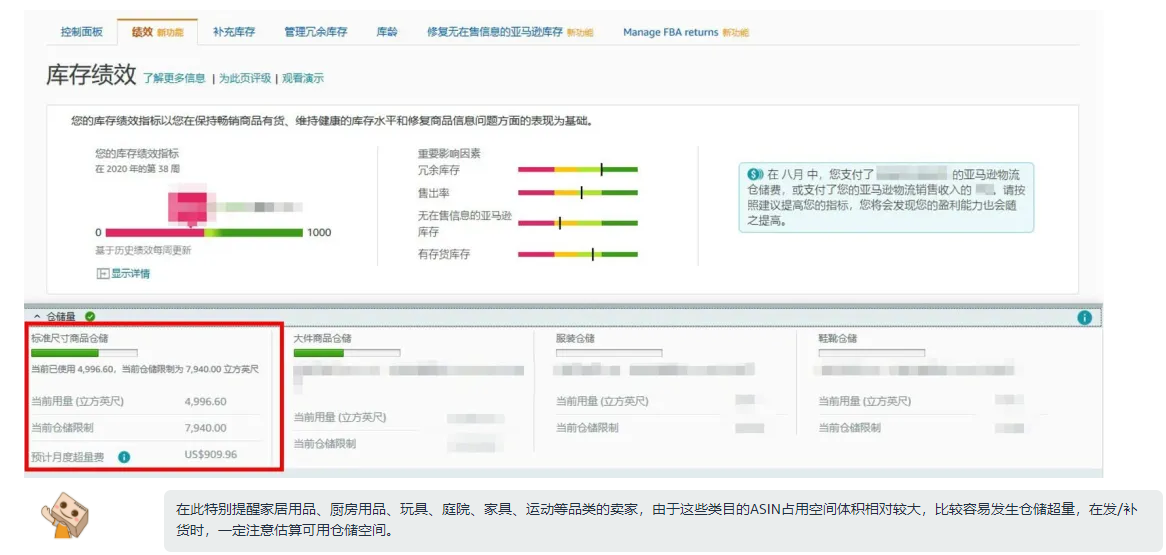
Task: Click the 在 2020 年的第 38 周 text
Action: (x=138, y=169)
